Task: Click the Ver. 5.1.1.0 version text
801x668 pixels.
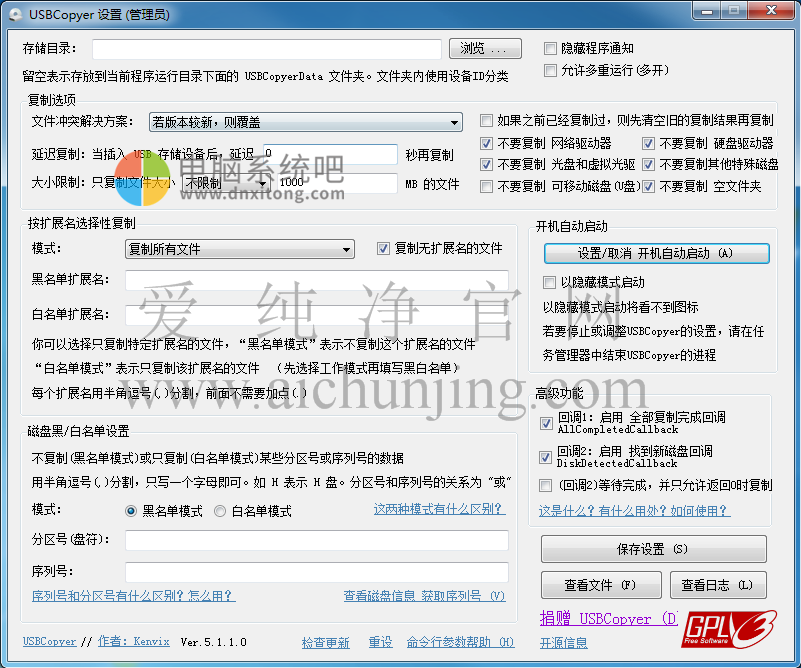Action: coord(214,642)
